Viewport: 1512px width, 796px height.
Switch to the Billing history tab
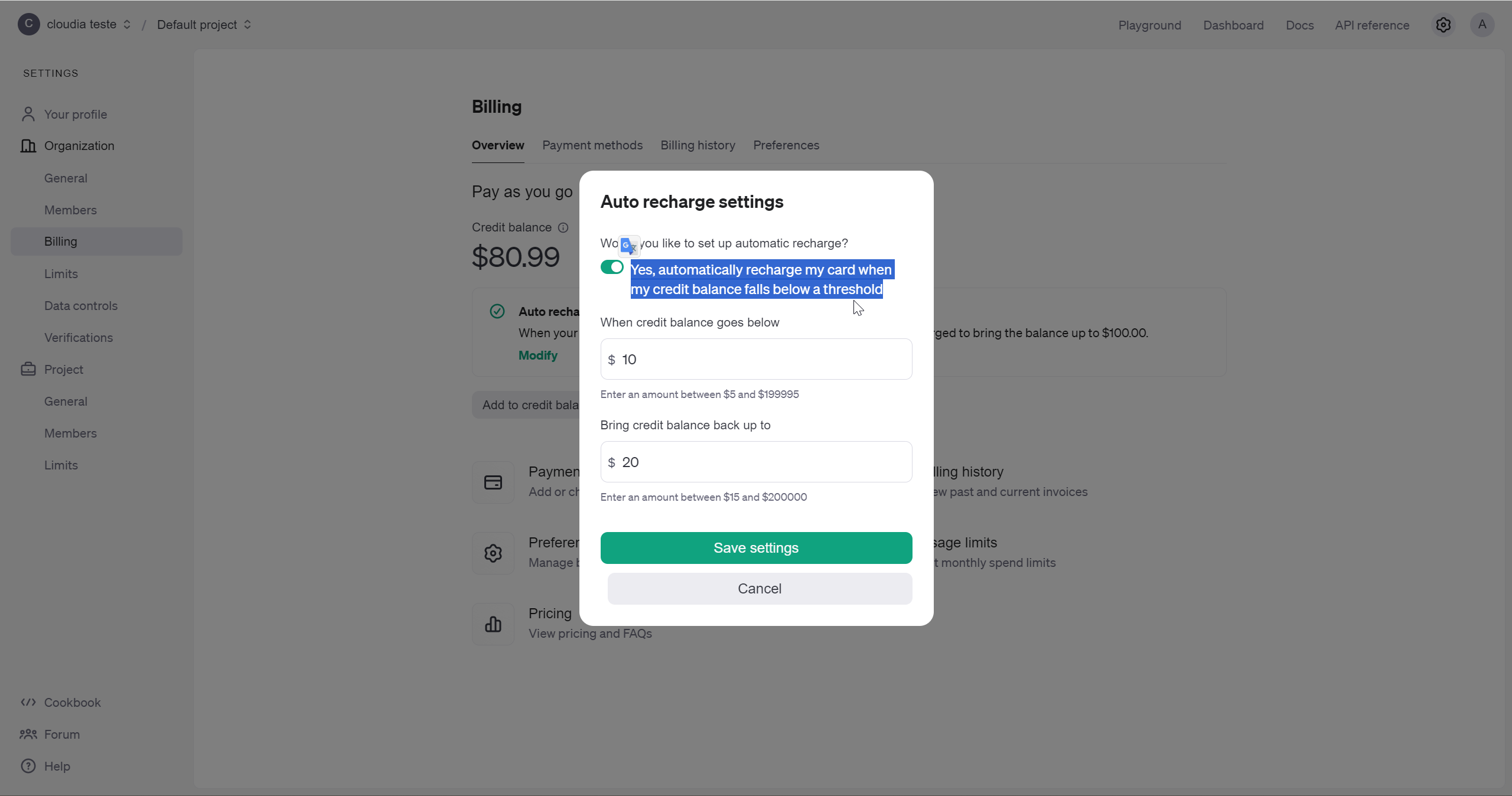pos(698,145)
